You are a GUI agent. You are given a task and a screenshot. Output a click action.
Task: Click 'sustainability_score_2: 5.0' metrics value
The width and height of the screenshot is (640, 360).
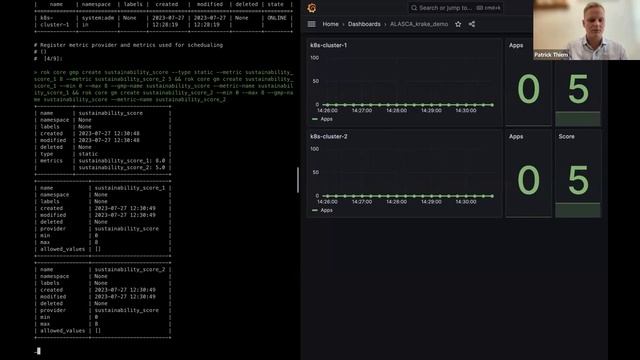122,167
